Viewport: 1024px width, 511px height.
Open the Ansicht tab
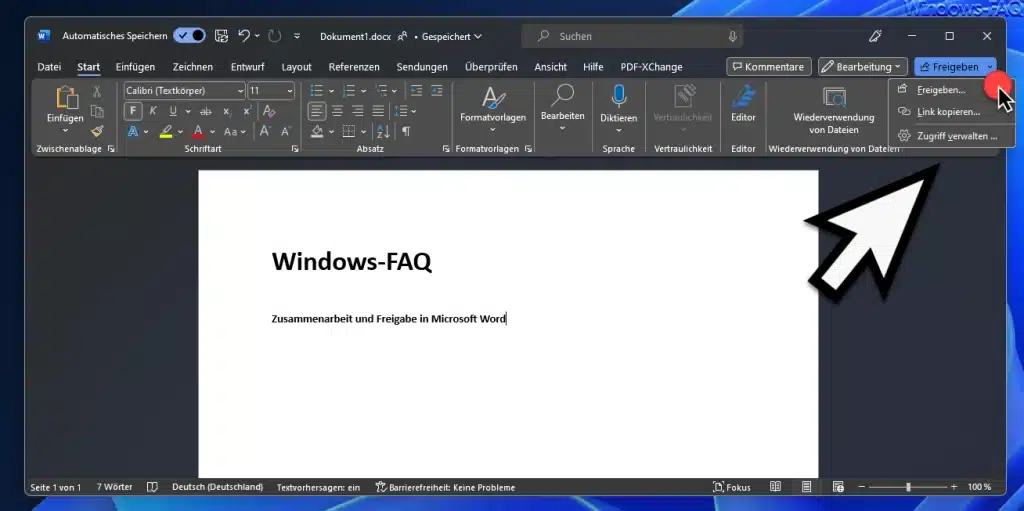(551, 67)
